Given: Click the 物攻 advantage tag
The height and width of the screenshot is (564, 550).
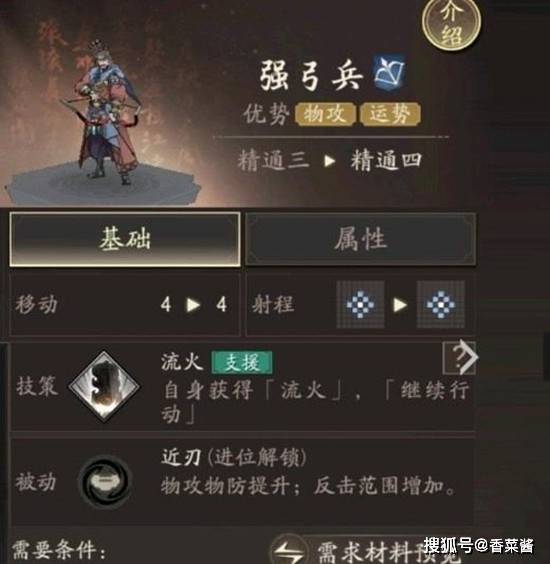Looking at the screenshot, I should pyautogui.click(x=325, y=114).
